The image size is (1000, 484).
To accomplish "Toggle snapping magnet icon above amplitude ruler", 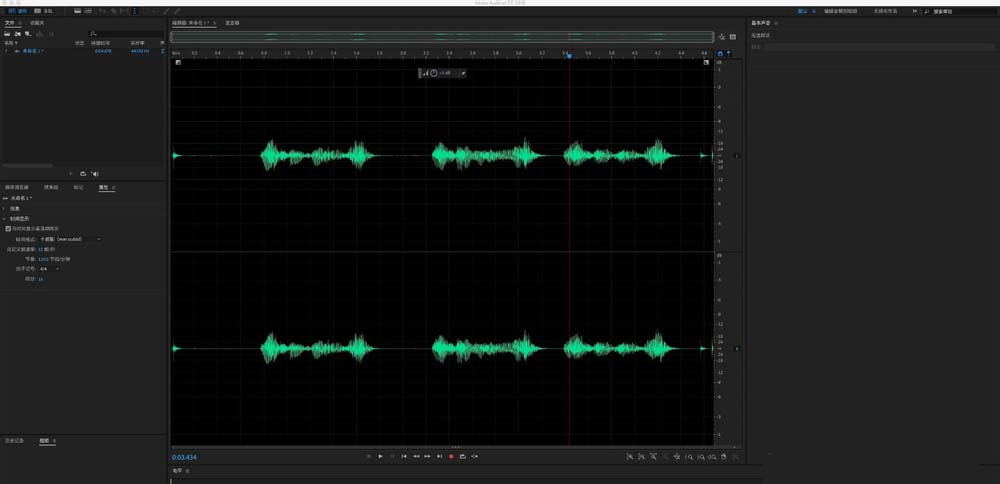I will click(x=720, y=54).
